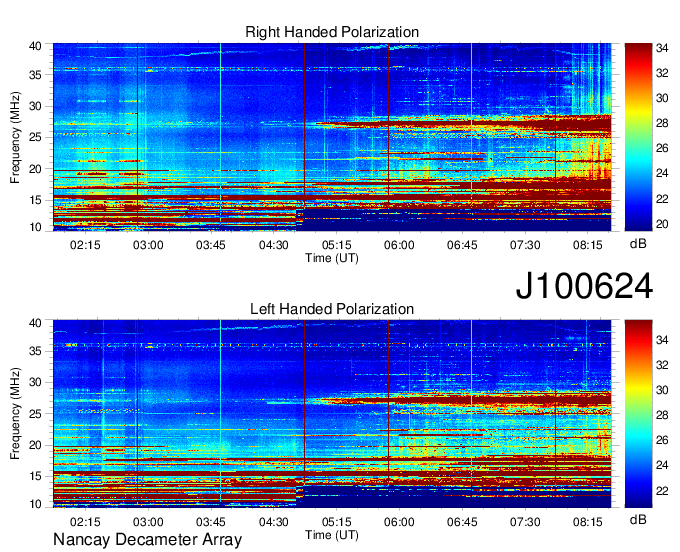Click the 08:15 time tick of Left Handed plot

pyautogui.click(x=588, y=522)
